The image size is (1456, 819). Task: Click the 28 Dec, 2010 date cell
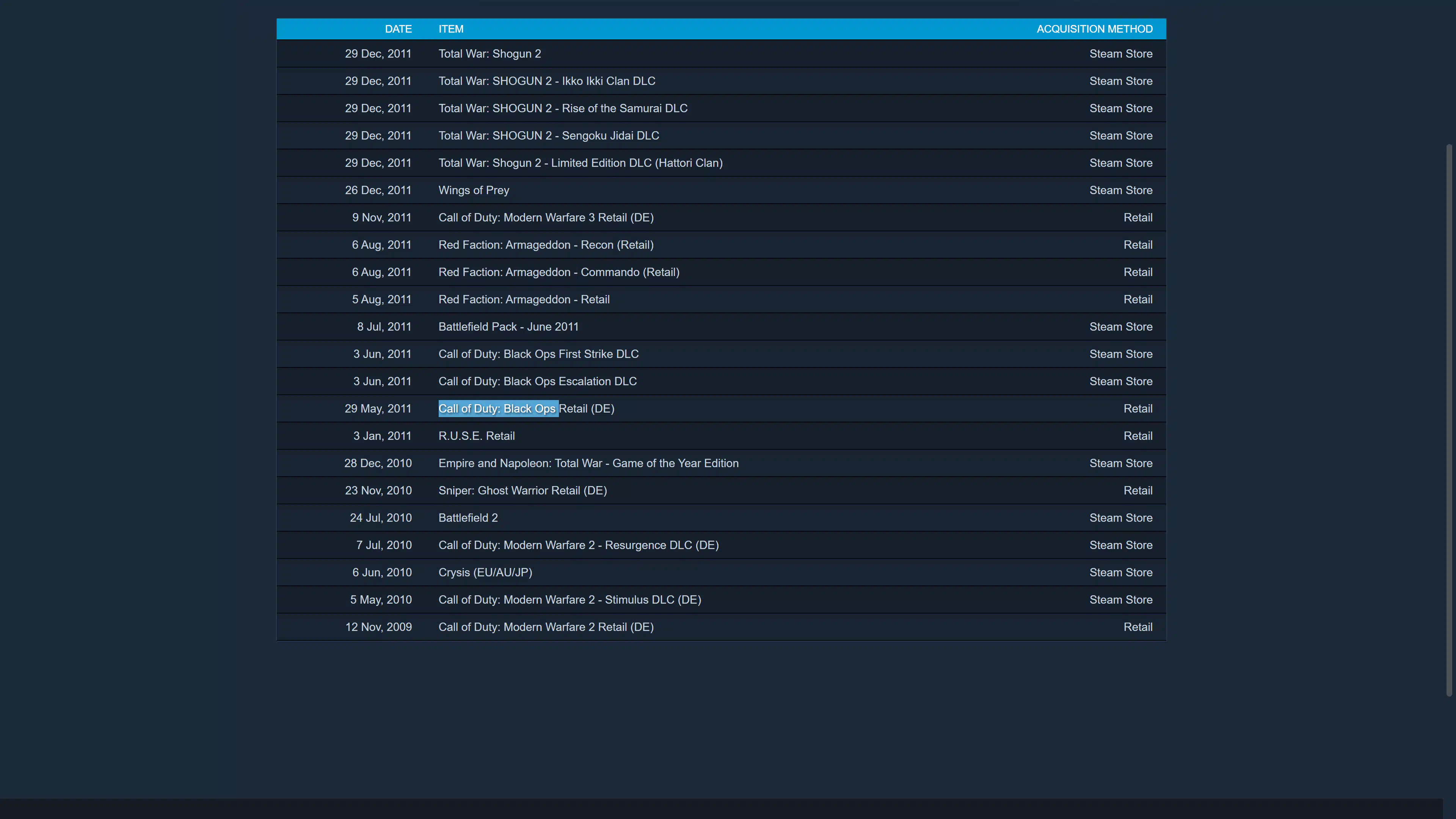tap(378, 463)
